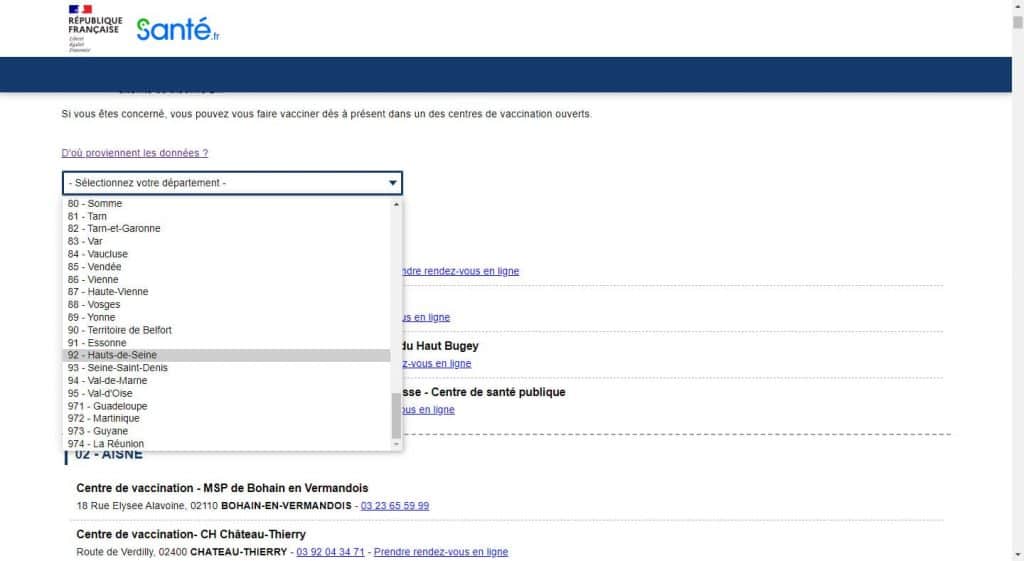Image resolution: width=1024 pixels, height=561 pixels.
Task: Click the dropdown list scrollbar thumb
Action: click(x=396, y=416)
